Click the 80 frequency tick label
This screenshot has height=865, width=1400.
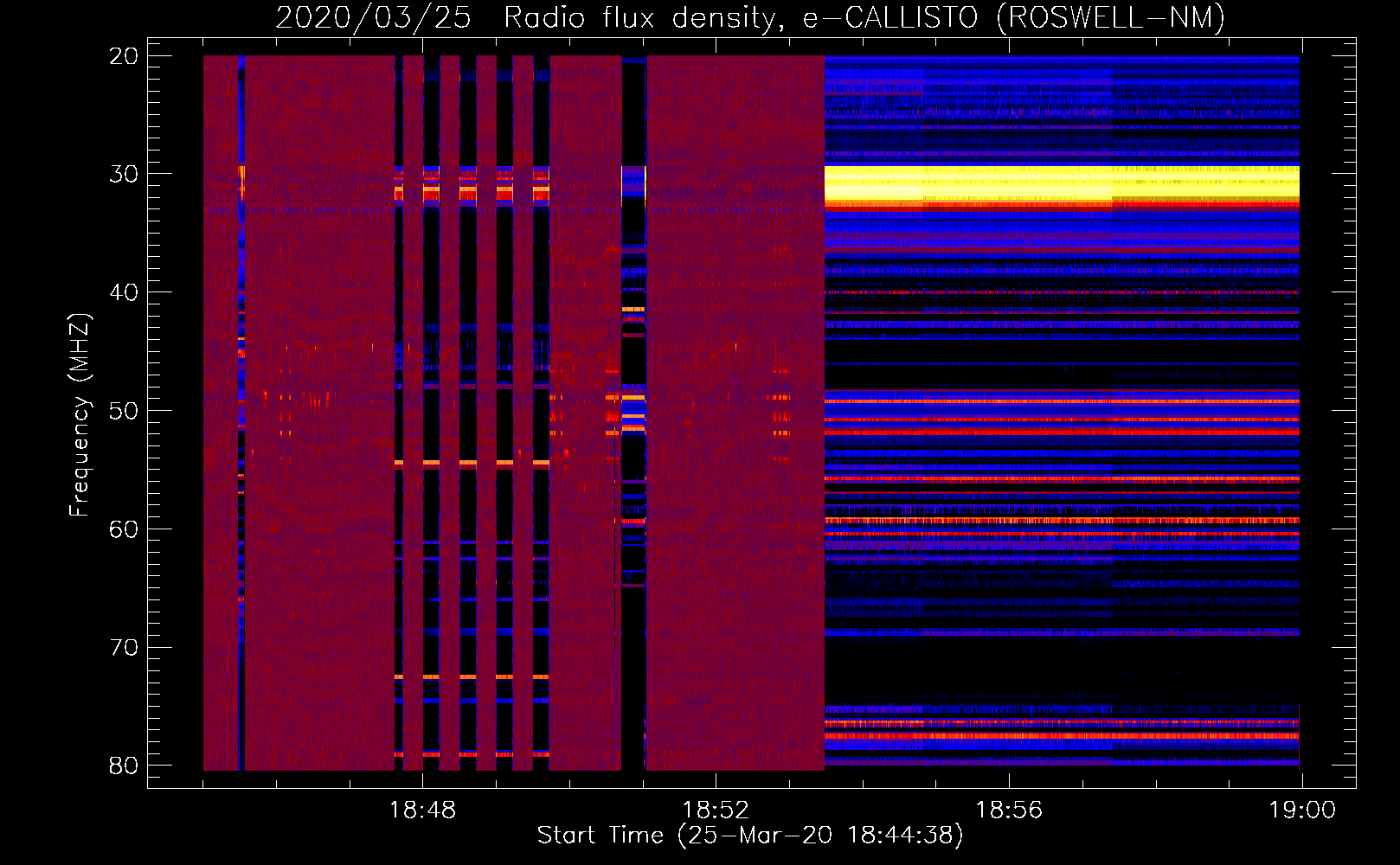click(124, 766)
